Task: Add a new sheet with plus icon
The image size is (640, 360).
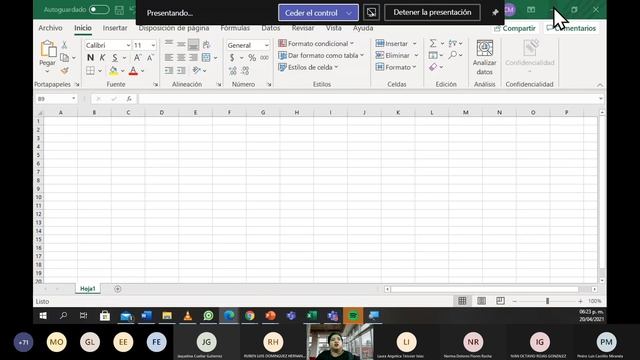Action: point(118,289)
